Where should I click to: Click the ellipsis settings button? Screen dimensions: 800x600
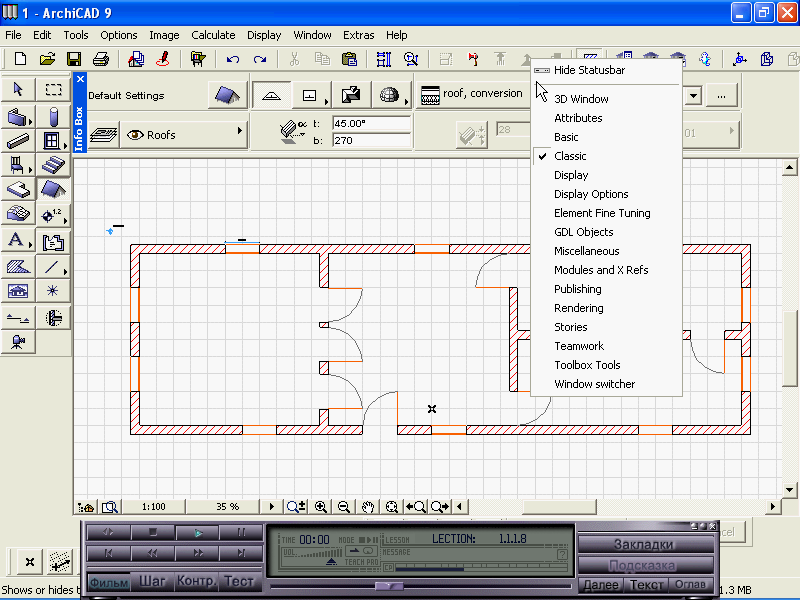click(x=721, y=95)
